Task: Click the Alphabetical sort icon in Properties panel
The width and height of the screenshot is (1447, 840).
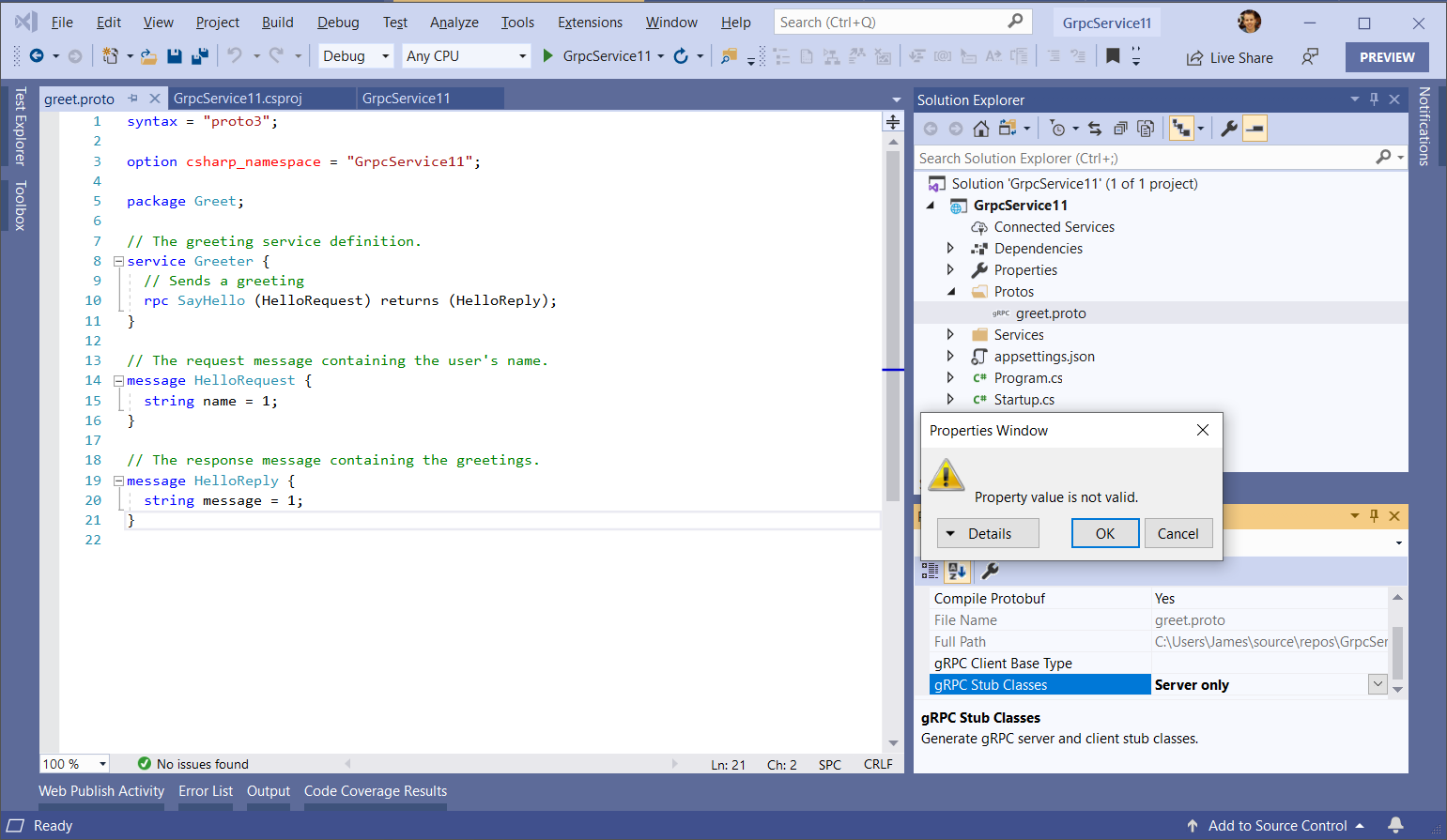Action: pos(957,570)
